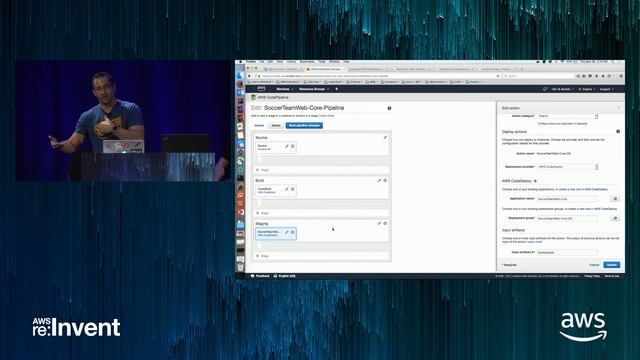This screenshot has width=640, height=360.
Task: Open the Trash in the macOS dock
Action: click(240, 267)
